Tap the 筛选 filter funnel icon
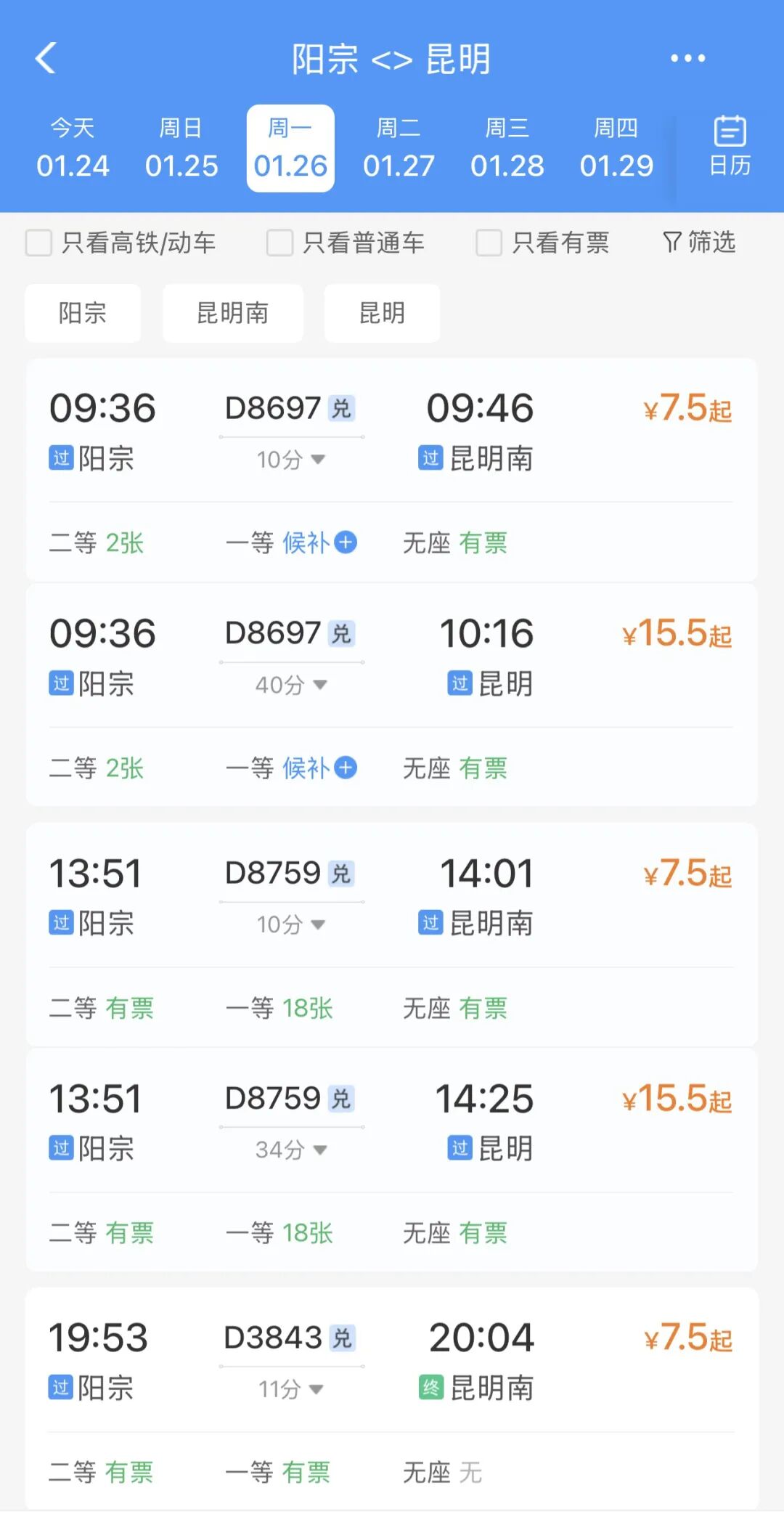Image resolution: width=784 pixels, height=1517 pixels. (x=672, y=242)
